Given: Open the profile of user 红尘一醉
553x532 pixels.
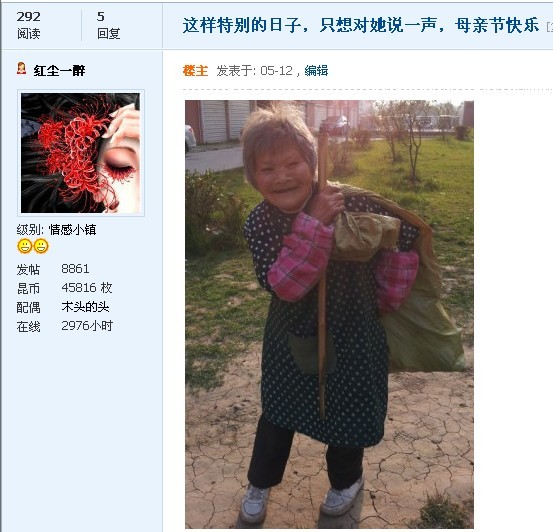Looking at the screenshot, I should [59, 71].
